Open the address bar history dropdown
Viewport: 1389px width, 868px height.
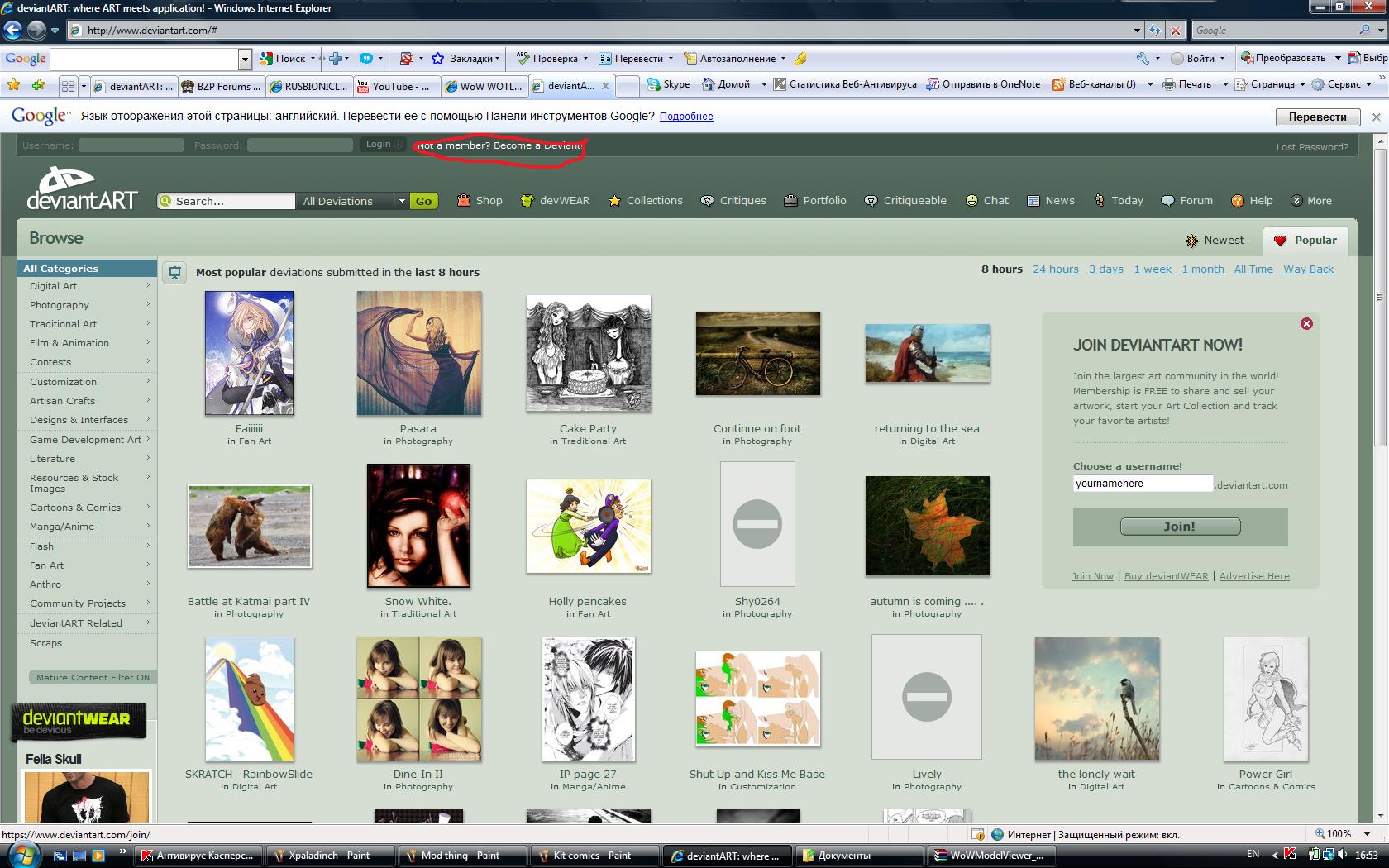1138,31
